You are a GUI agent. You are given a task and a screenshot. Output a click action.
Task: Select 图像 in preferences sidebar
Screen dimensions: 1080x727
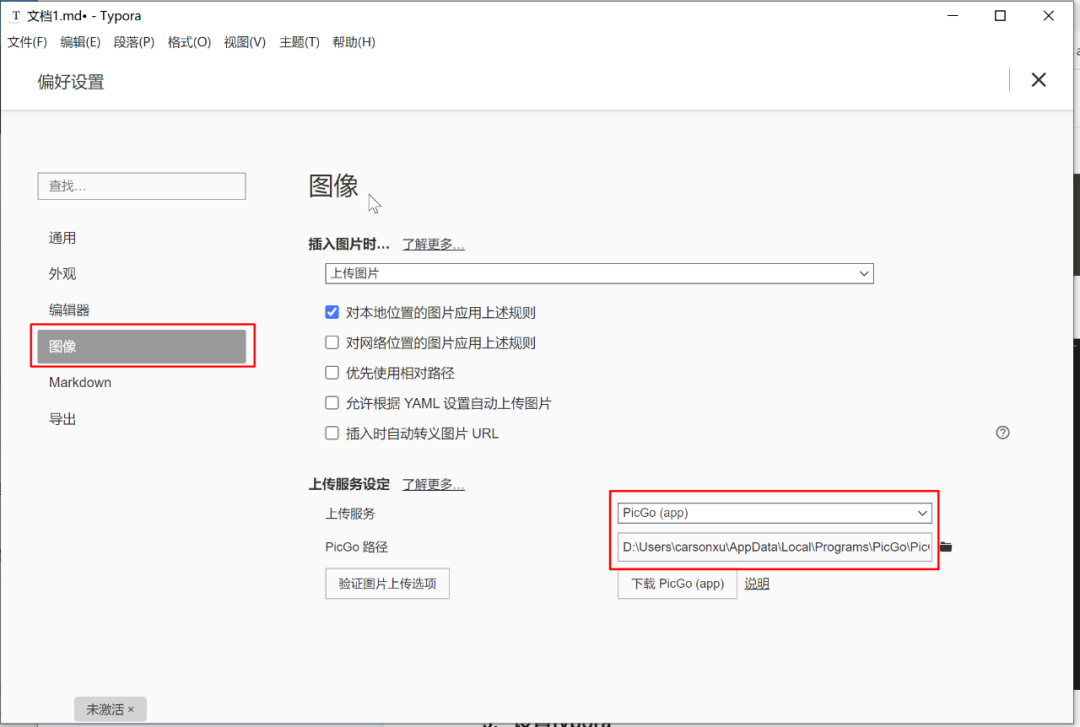pyautogui.click(x=141, y=346)
